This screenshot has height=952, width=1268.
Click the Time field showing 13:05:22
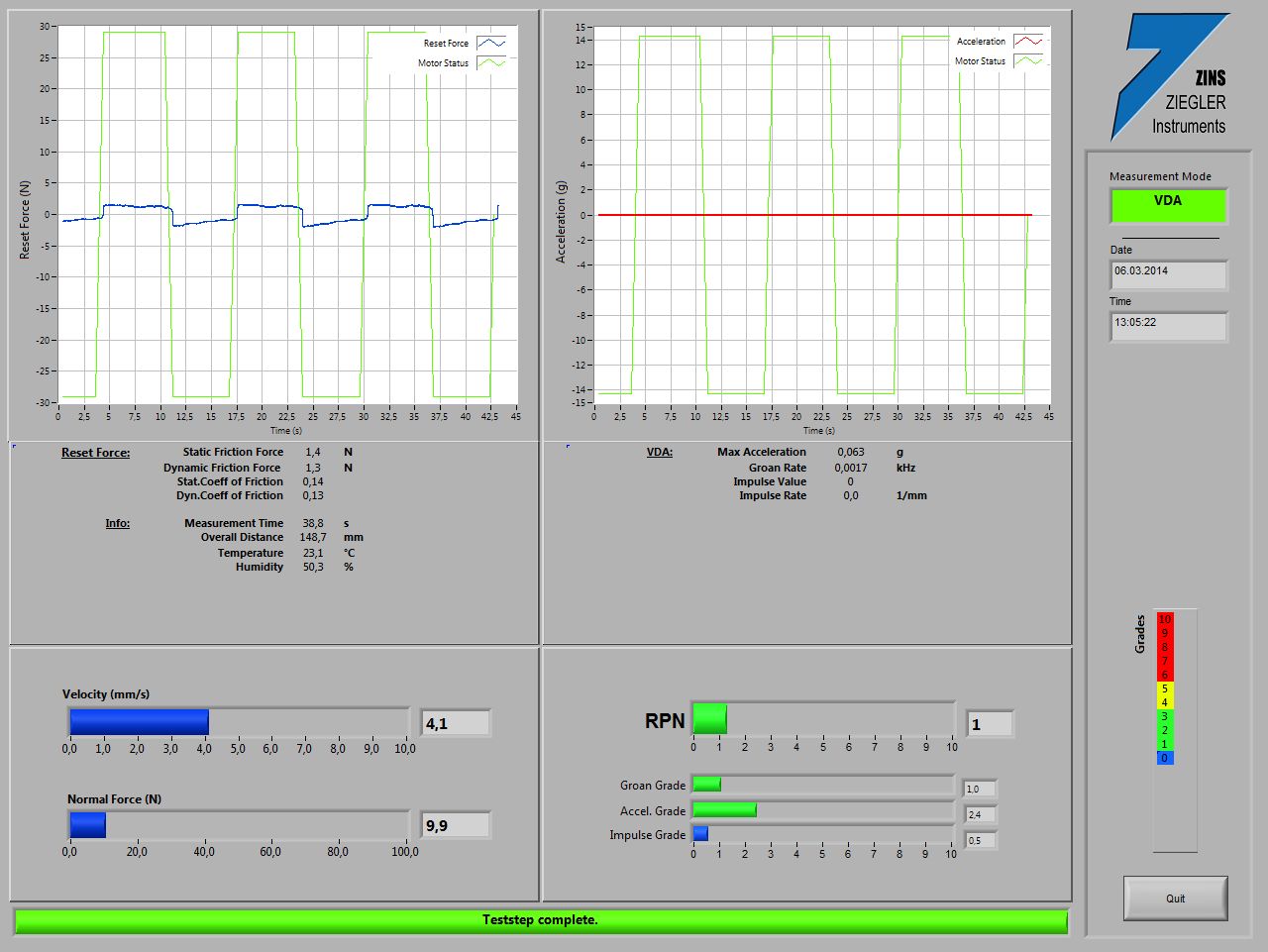1168,326
